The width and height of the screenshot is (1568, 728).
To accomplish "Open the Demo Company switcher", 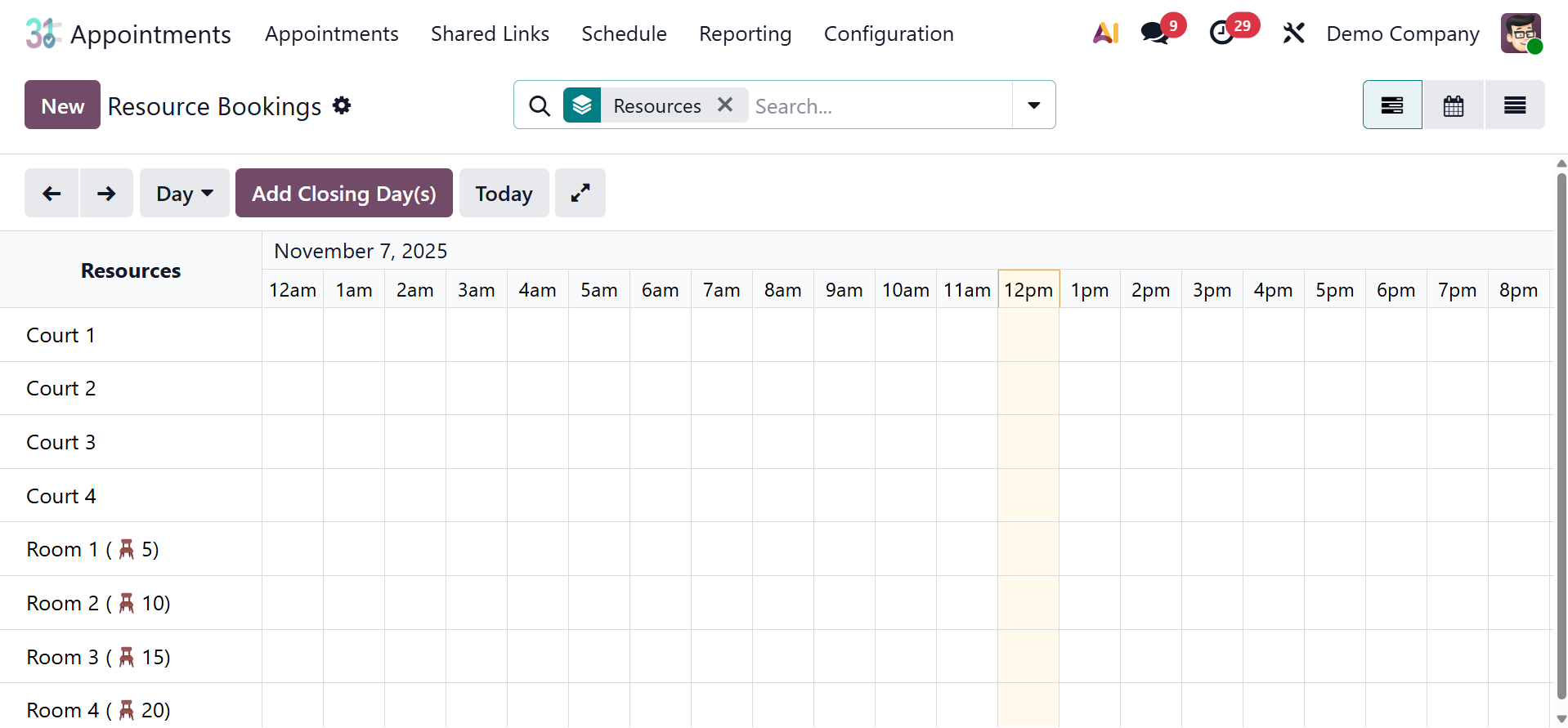I will 1403,33.
